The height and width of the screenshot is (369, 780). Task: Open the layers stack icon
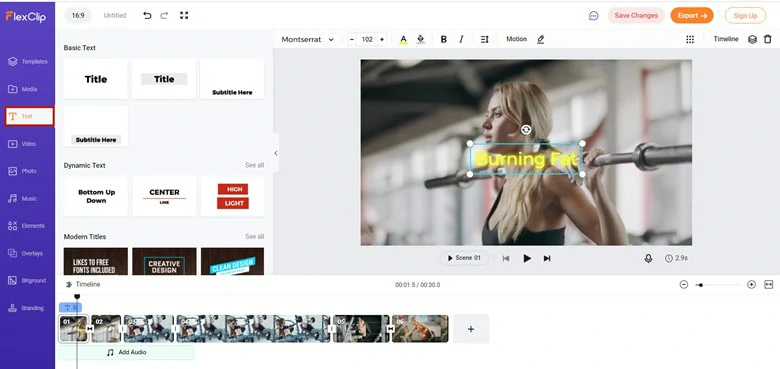tap(752, 39)
